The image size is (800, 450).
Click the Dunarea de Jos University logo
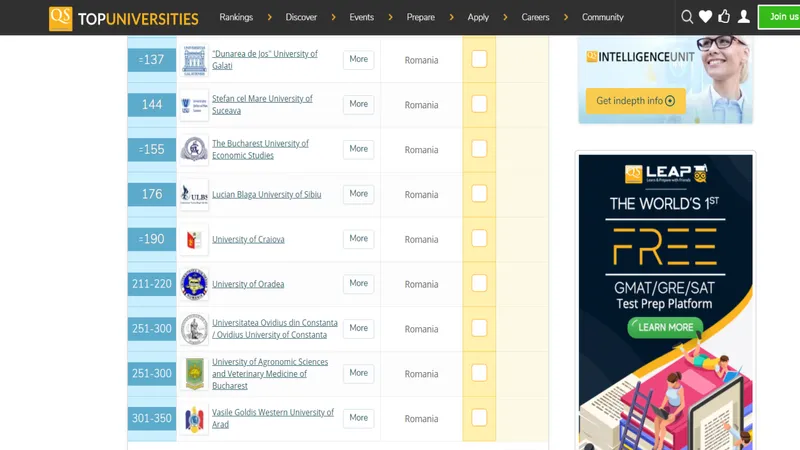194,60
